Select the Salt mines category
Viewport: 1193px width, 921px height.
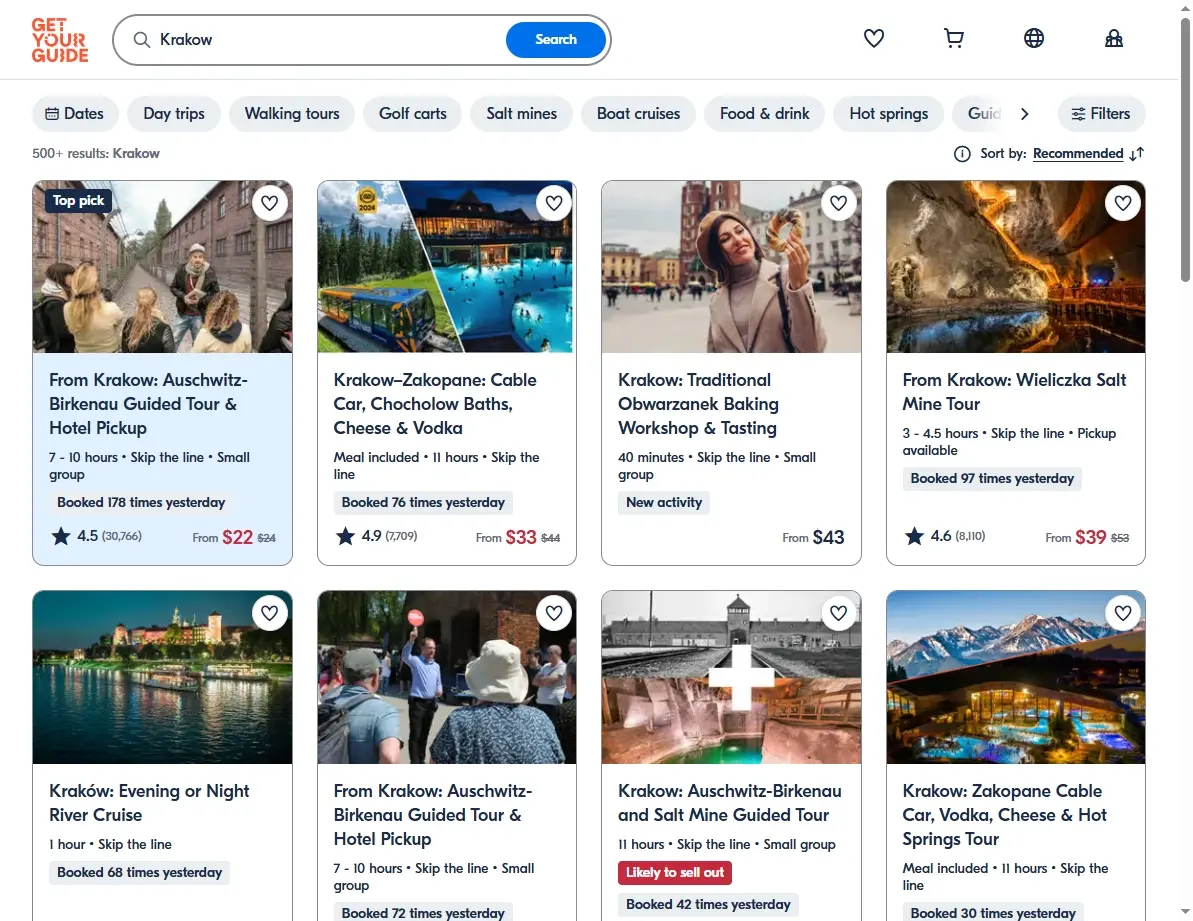pos(522,114)
